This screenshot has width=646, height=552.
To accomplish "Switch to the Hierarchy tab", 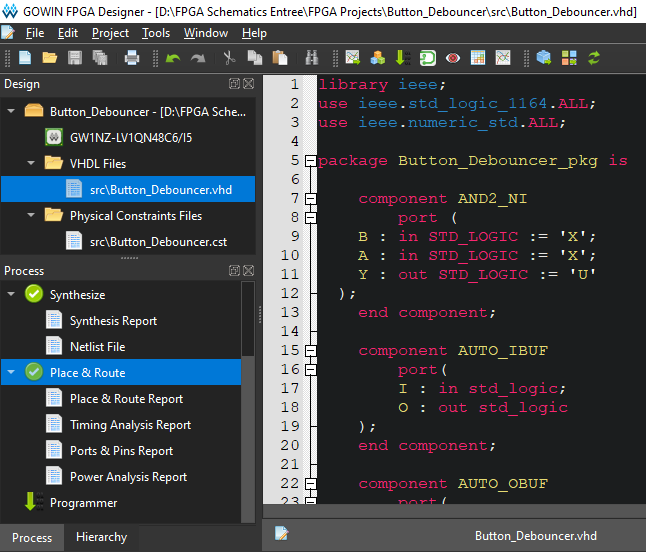I will click(x=101, y=537).
